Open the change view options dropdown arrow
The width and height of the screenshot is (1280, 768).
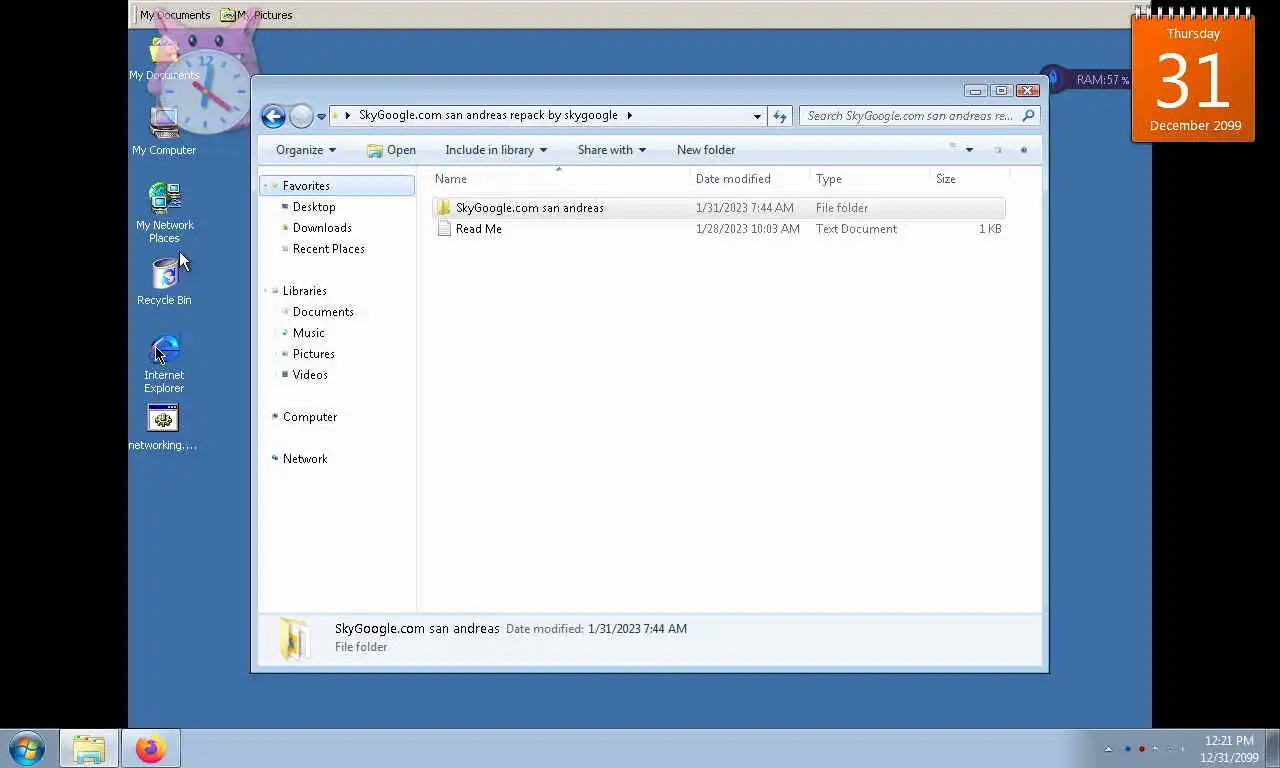click(969, 150)
